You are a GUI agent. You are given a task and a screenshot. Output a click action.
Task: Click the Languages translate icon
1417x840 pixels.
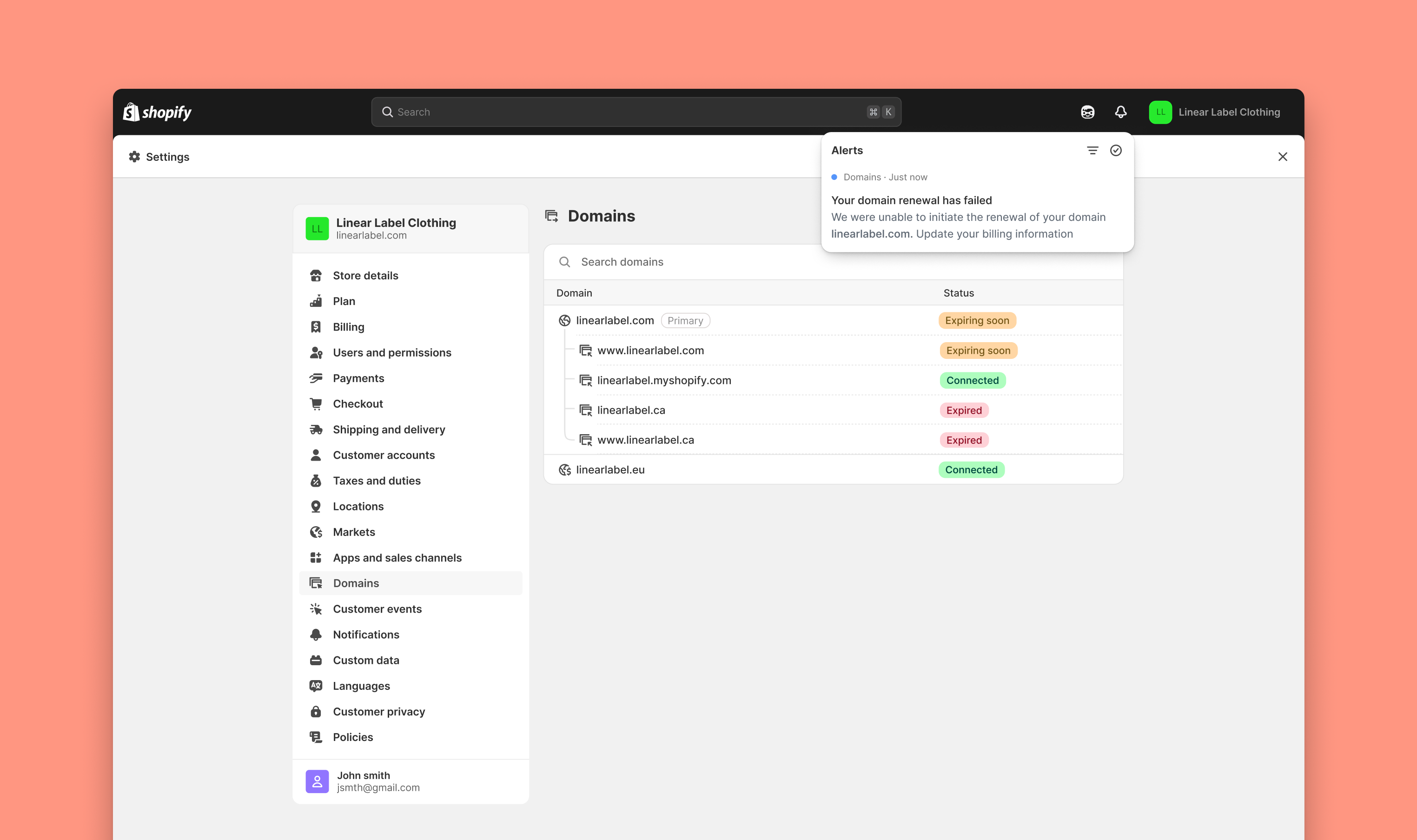pyautogui.click(x=316, y=686)
